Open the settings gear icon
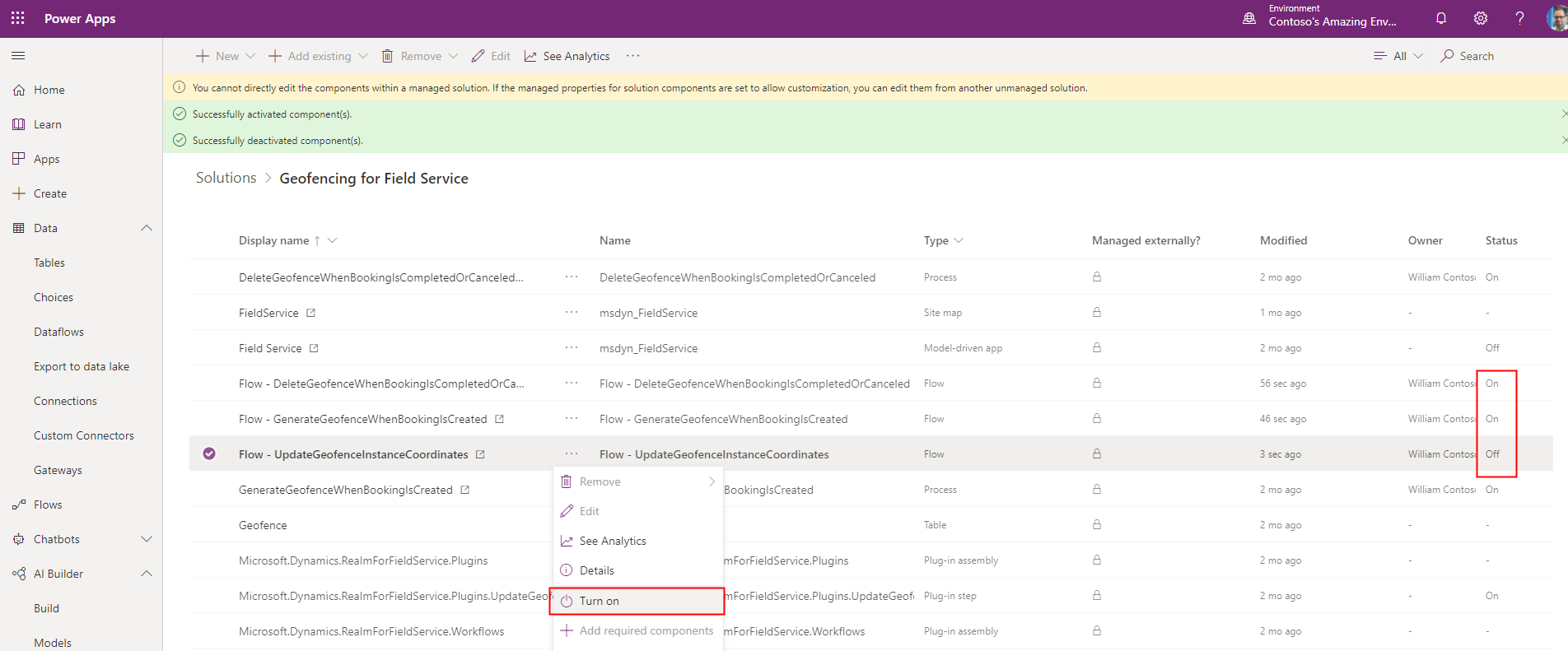Image resolution: width=1568 pixels, height=651 pixels. (x=1481, y=18)
